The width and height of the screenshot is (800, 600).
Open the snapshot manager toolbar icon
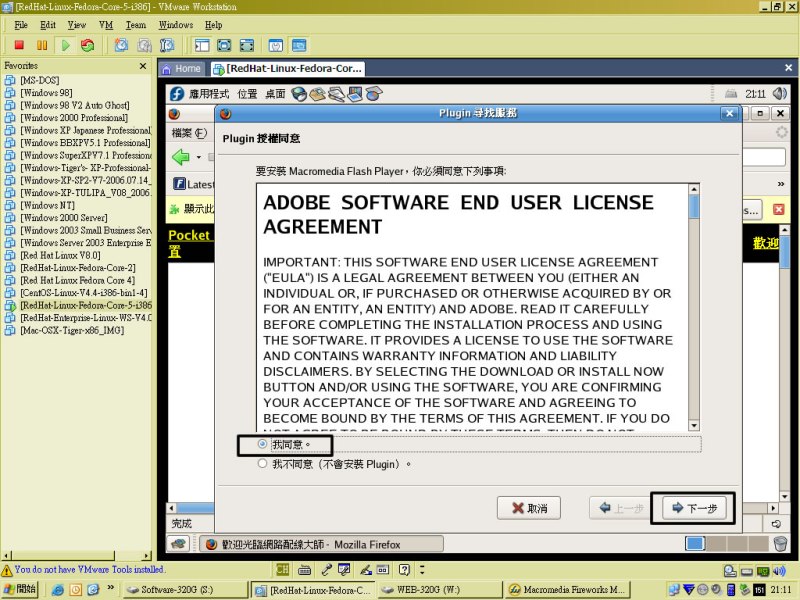[x=167, y=45]
